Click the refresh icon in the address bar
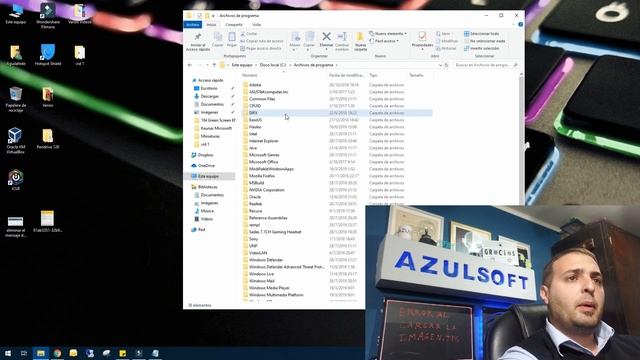This screenshot has height=360, width=640. [446, 65]
